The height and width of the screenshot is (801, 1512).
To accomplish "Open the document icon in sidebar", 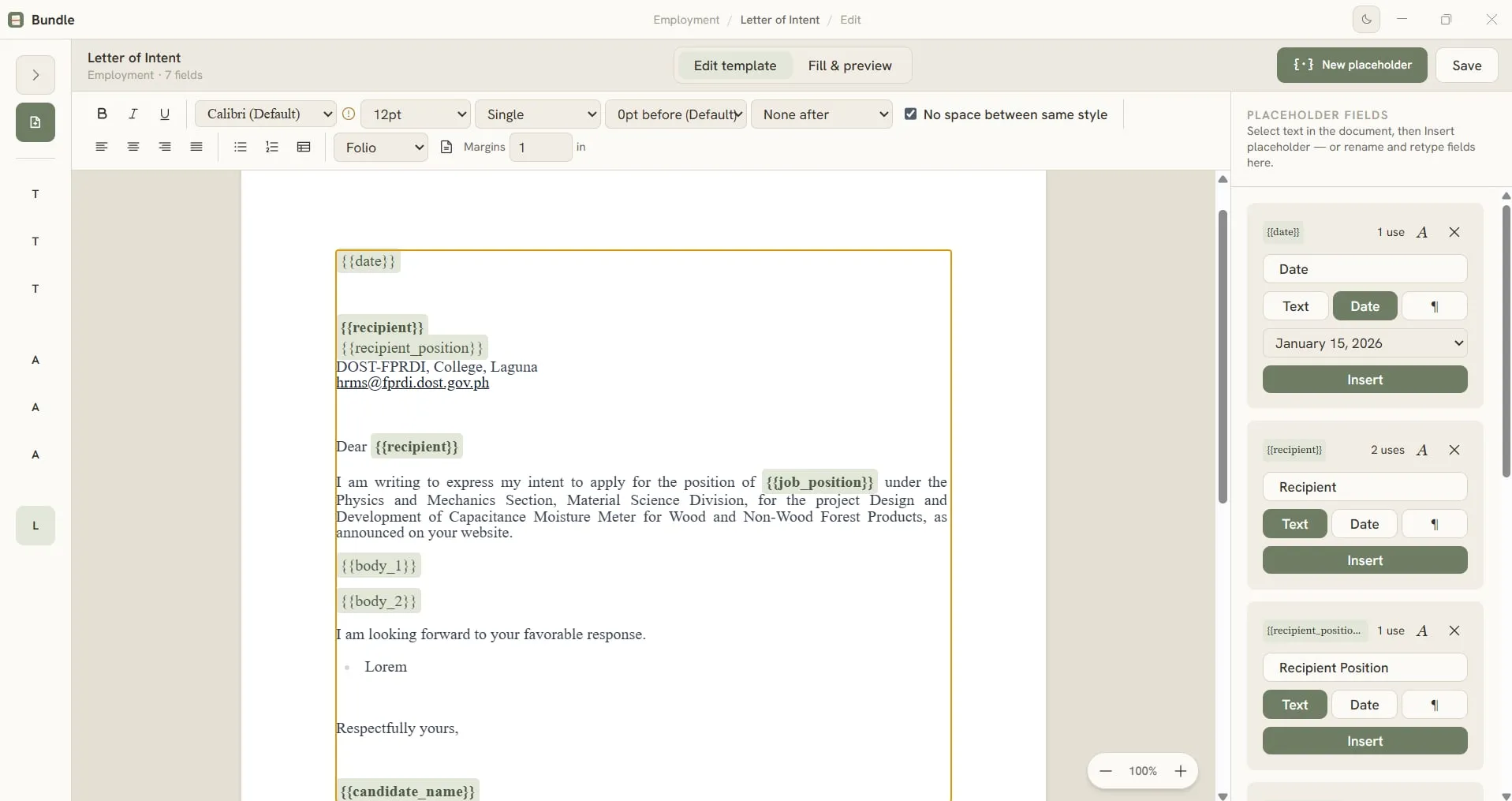I will pos(35,122).
